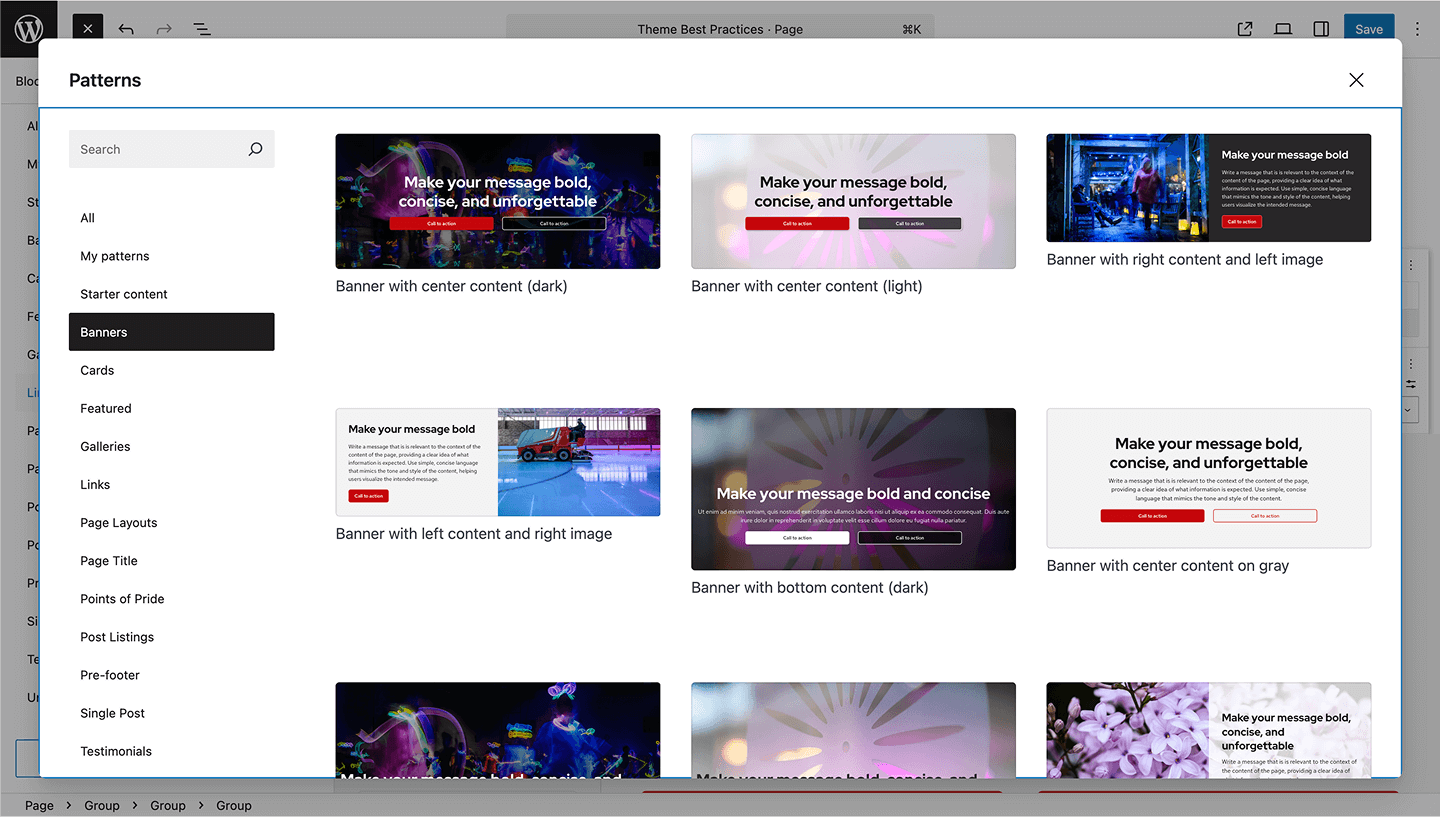Toggle the block inserter close button
This screenshot has width=1441, height=817.
88,29
